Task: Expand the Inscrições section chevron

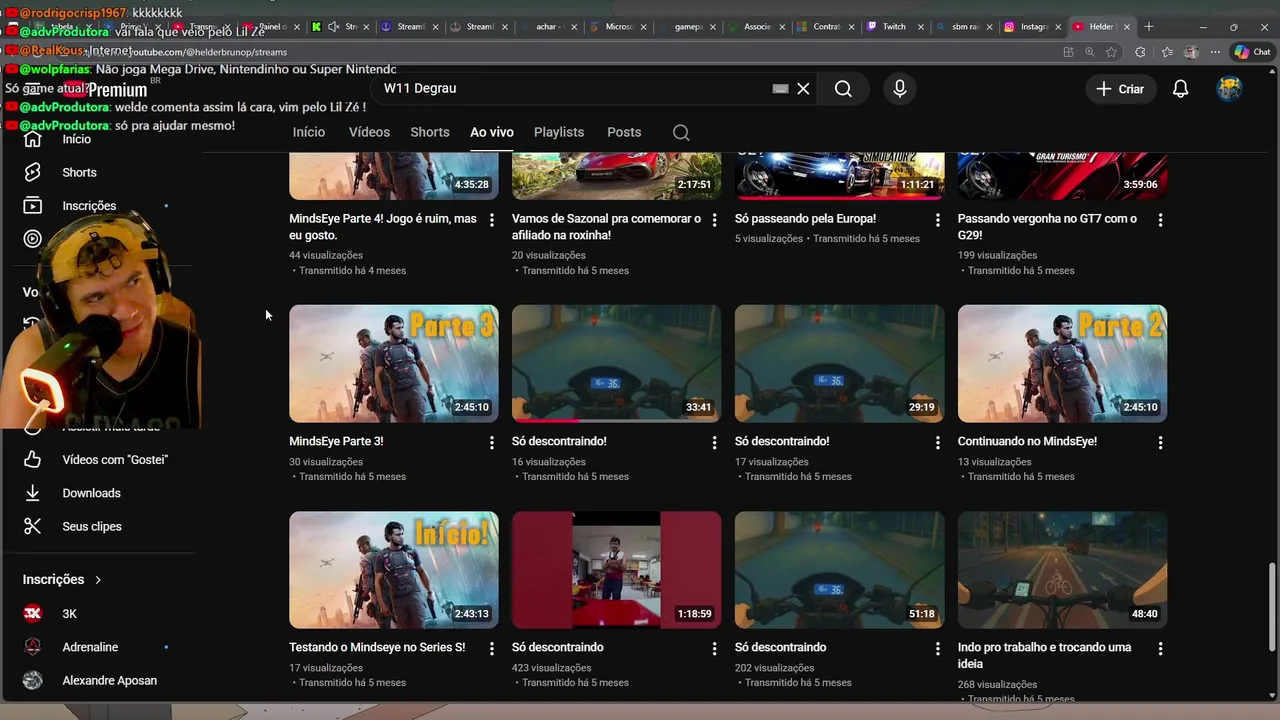Action: tap(98, 580)
